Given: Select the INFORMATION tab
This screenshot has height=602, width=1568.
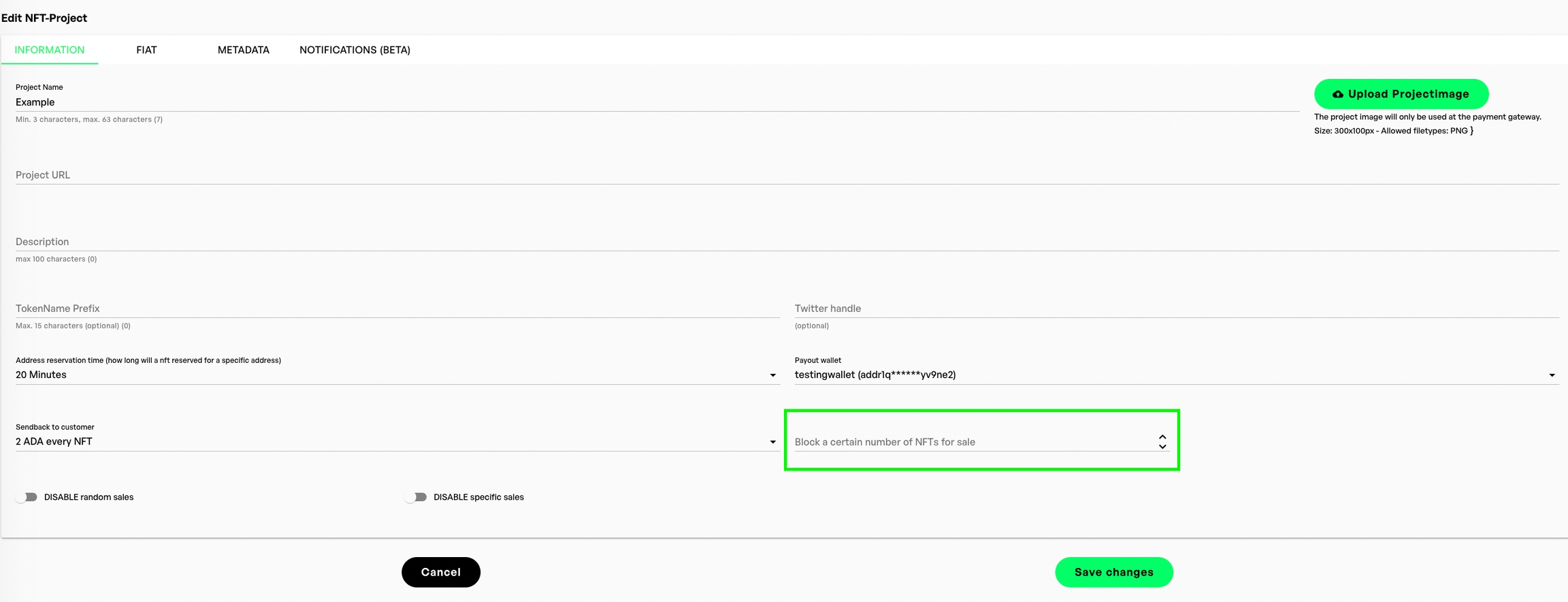Looking at the screenshot, I should 50,50.
